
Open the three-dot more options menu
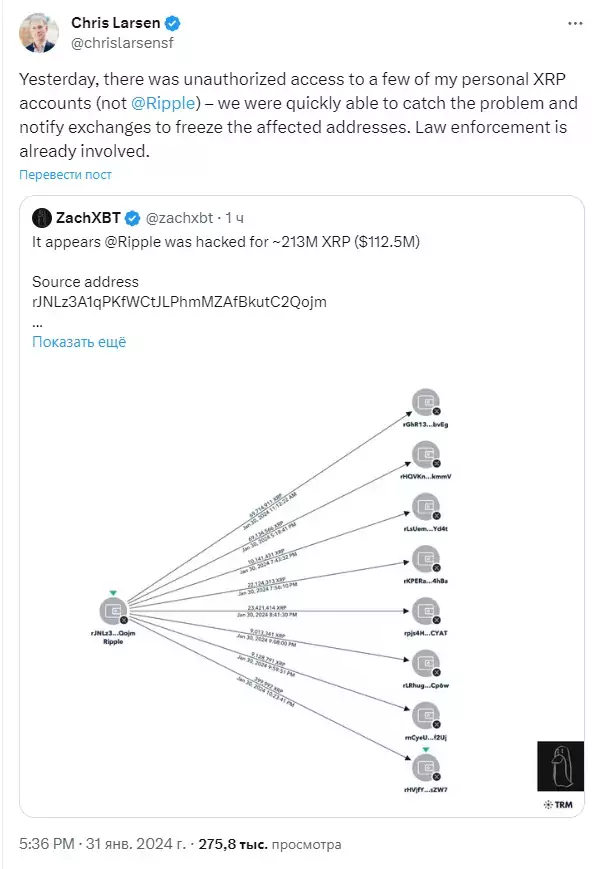click(x=575, y=23)
